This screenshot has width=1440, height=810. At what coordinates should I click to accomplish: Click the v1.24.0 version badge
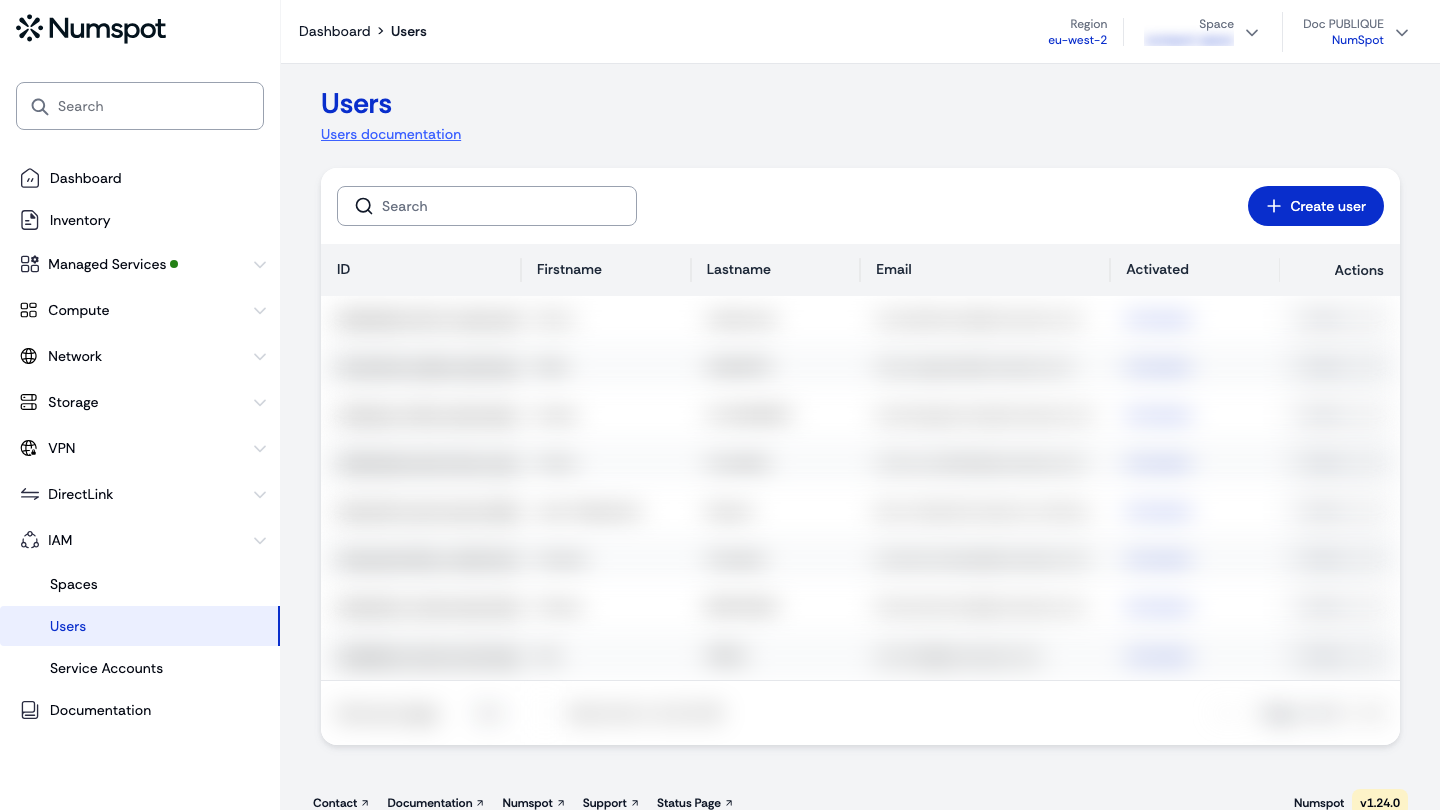1380,802
